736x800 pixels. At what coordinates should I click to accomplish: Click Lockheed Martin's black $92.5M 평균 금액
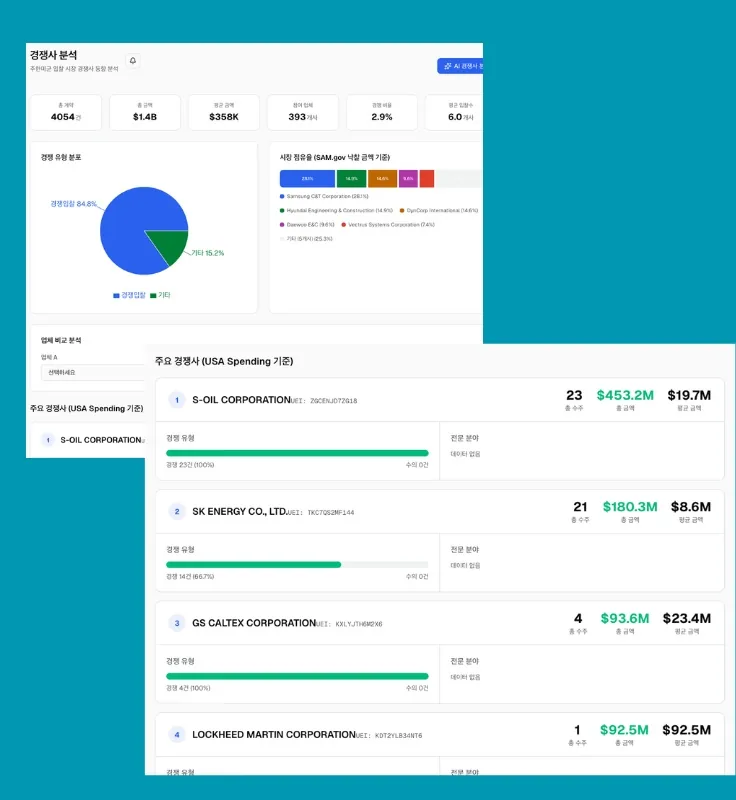click(x=687, y=730)
